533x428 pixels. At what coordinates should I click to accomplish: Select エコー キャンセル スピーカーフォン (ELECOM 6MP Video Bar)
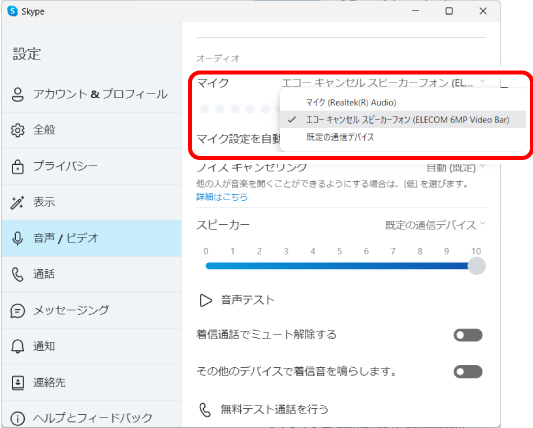(x=403, y=120)
